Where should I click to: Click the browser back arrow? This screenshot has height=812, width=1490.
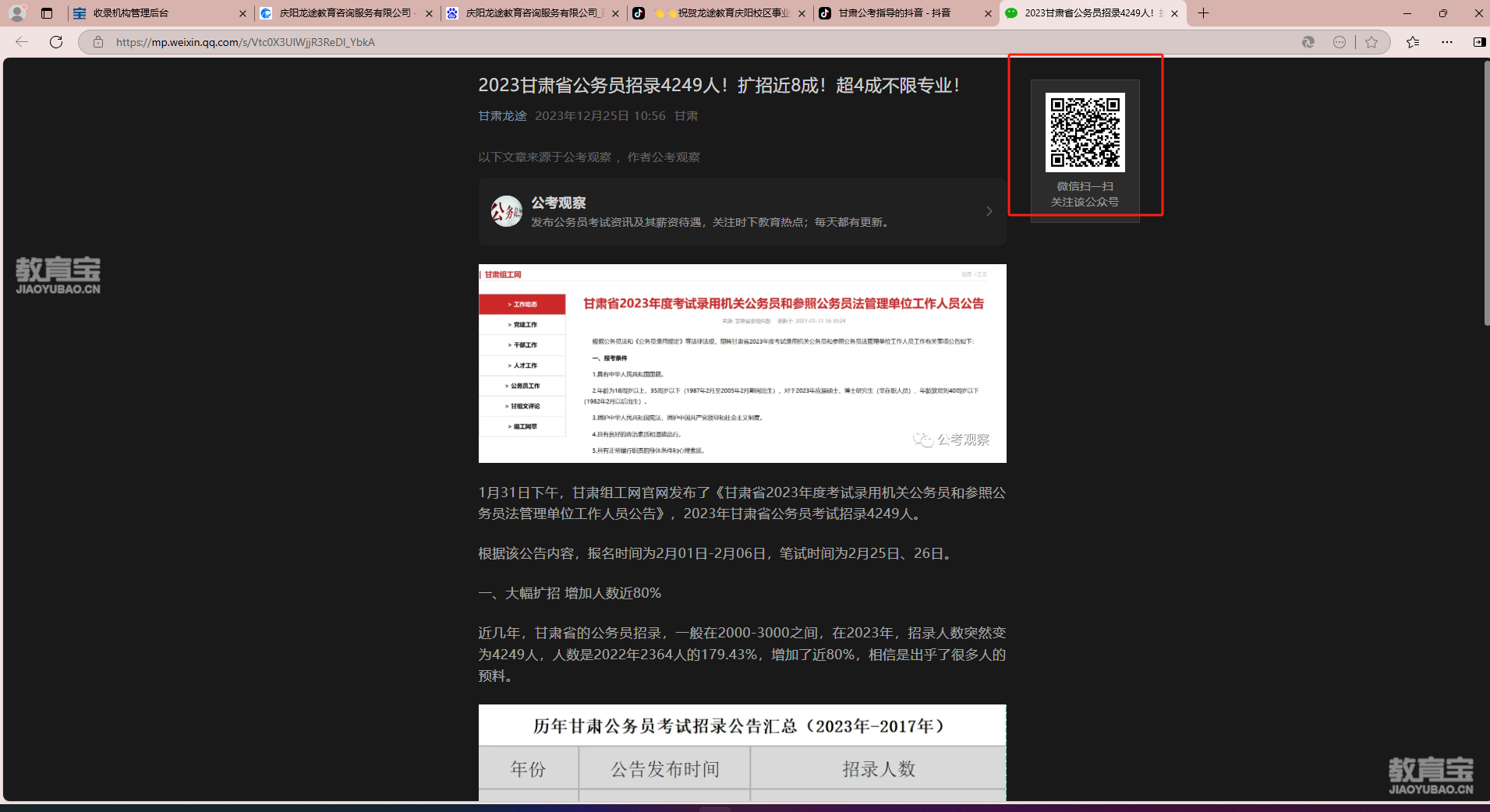pyautogui.click(x=22, y=42)
